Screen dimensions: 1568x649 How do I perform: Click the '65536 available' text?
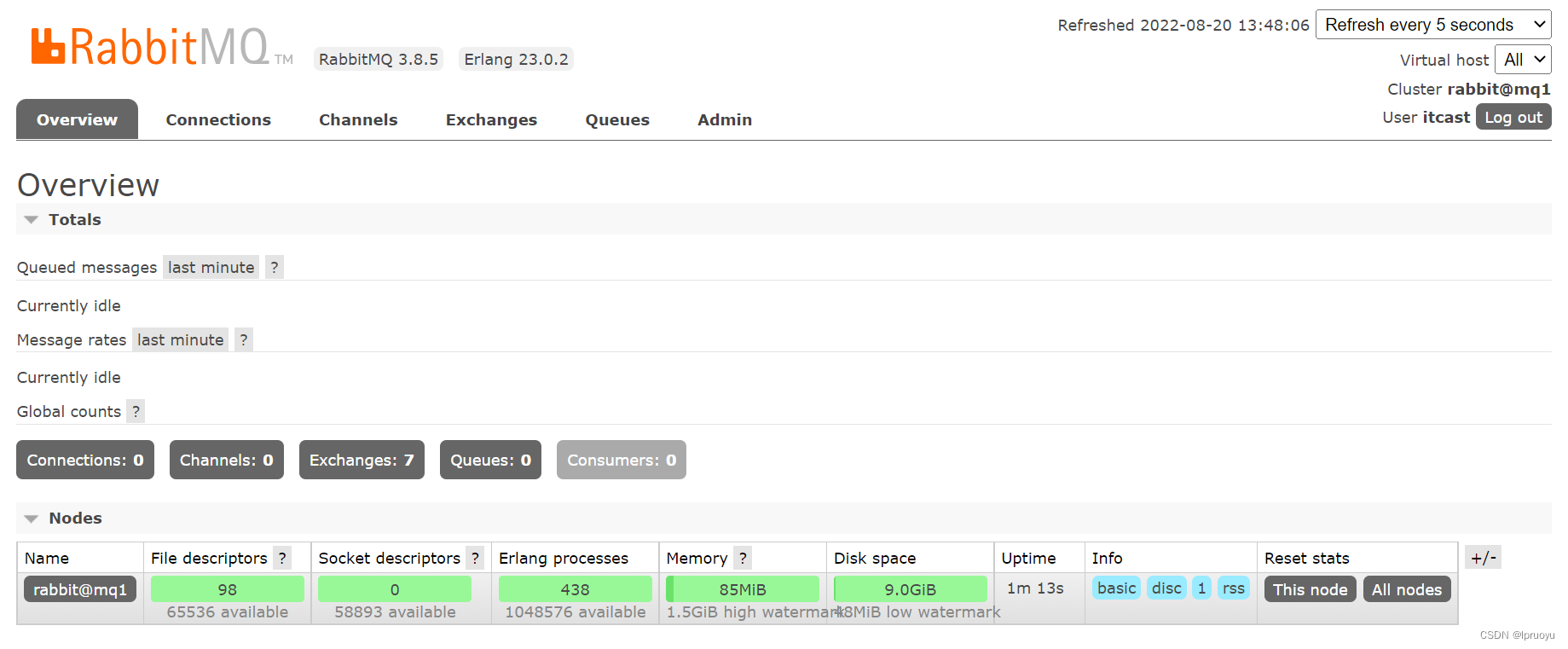coord(228,612)
